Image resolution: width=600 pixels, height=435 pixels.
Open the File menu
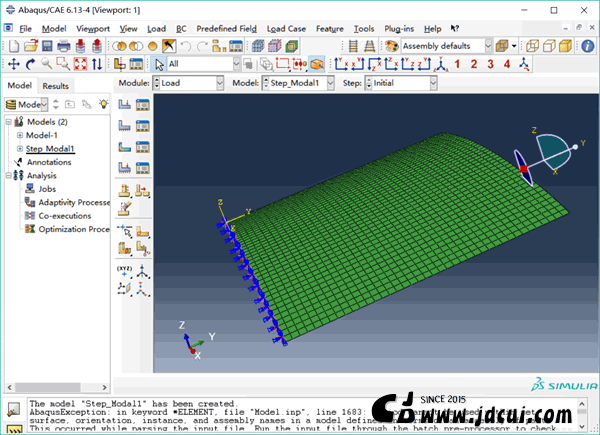[25, 29]
